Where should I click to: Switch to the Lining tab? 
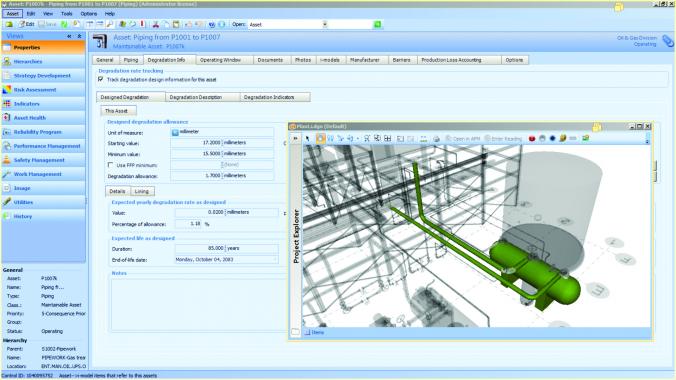[141, 191]
